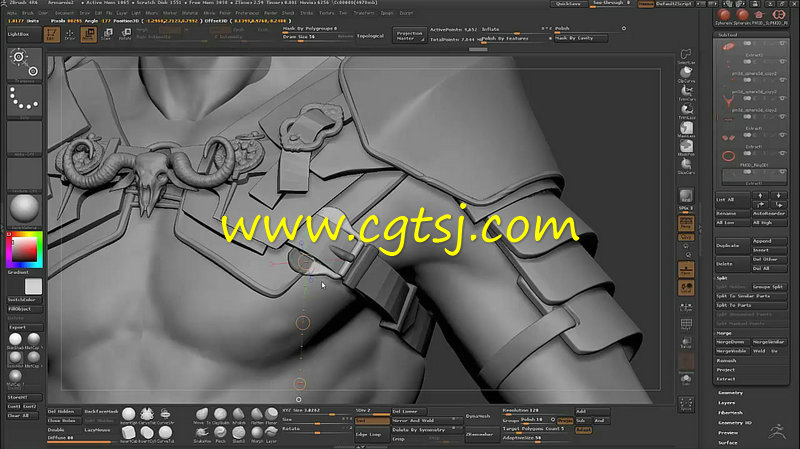Viewport: 800px width, 449px height.
Task: Adjust the Resolution slider for Dynamesh
Action: (537, 411)
